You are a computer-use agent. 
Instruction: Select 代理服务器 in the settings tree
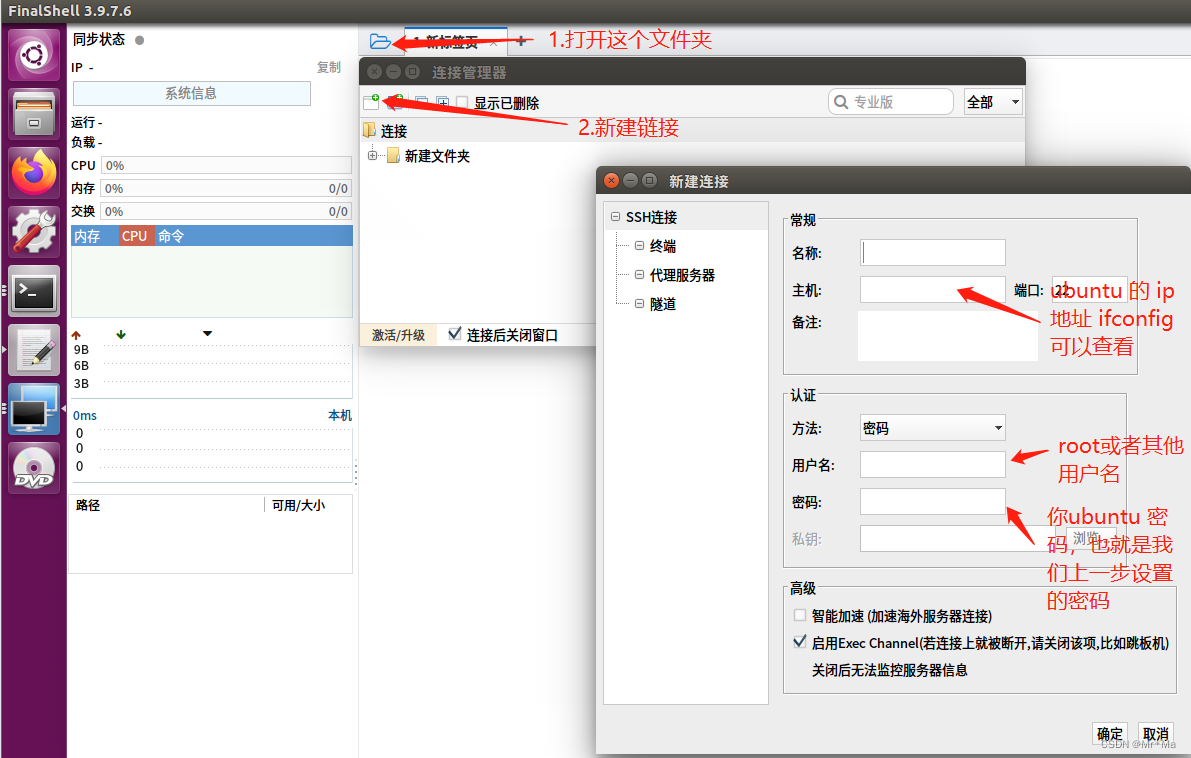pyautogui.click(x=682, y=275)
